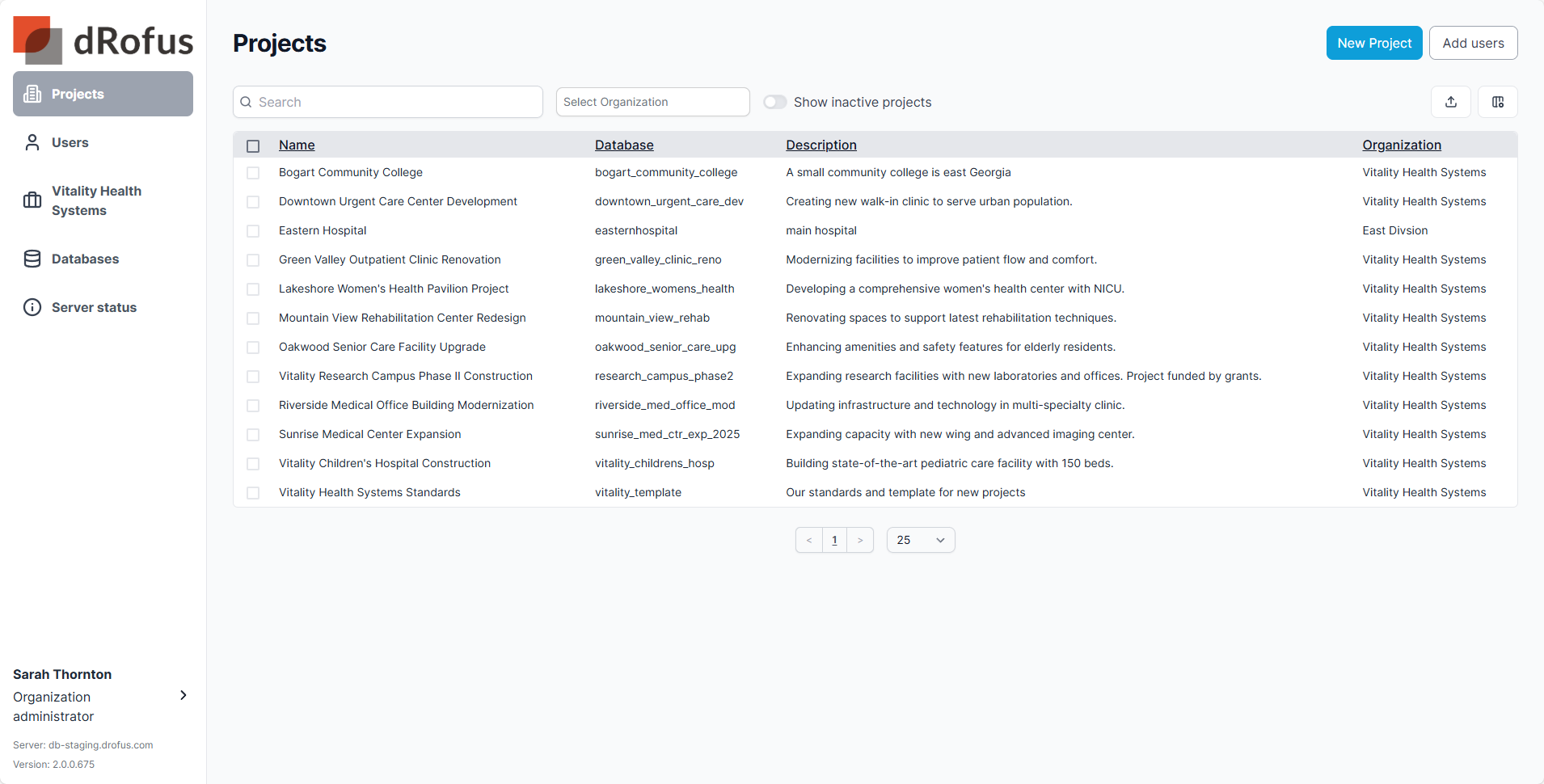The width and height of the screenshot is (1544, 784).
Task: Expand the Sarah Thornton user menu chevron
Action: (184, 695)
